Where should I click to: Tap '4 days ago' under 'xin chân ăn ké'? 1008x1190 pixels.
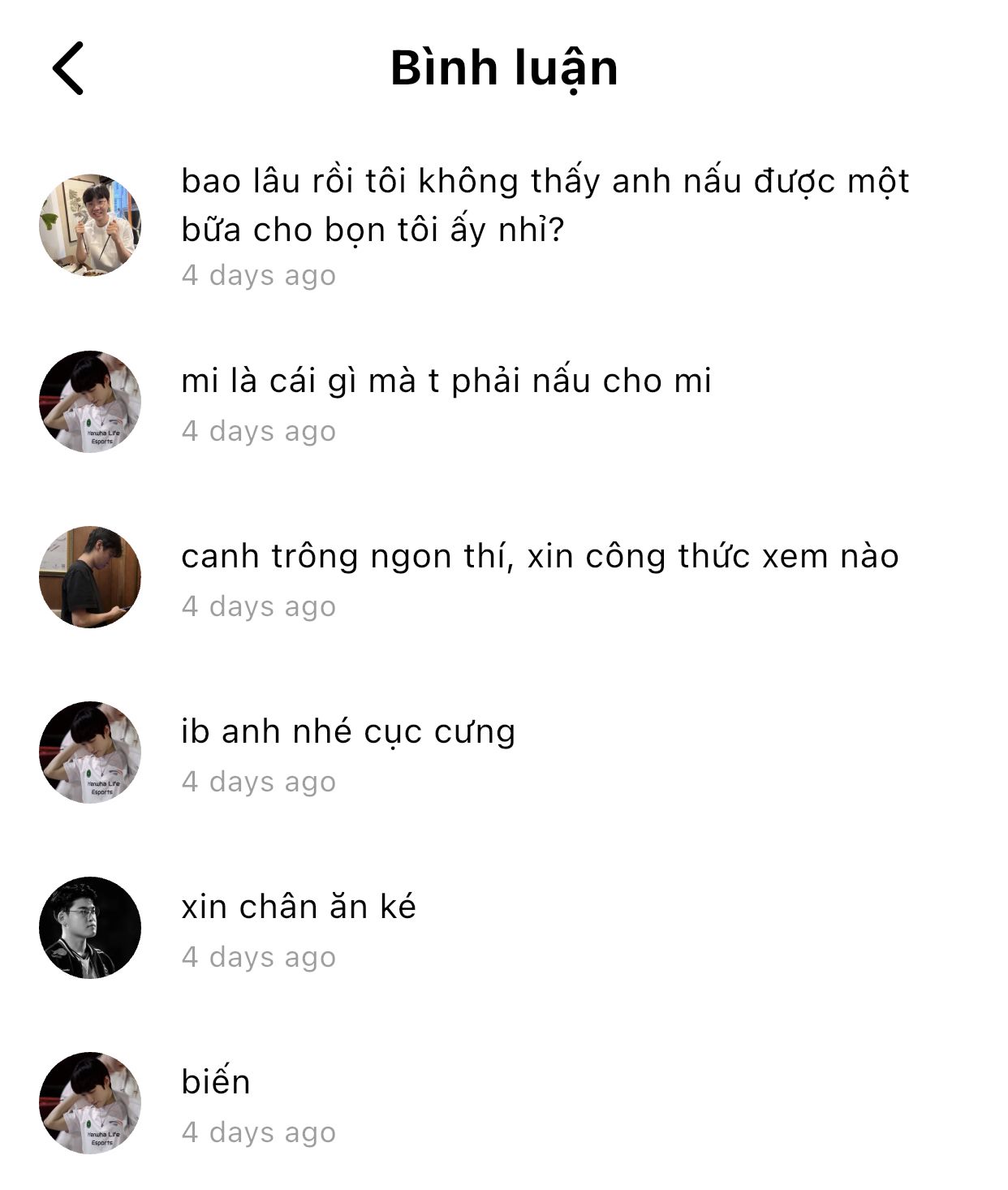[258, 957]
